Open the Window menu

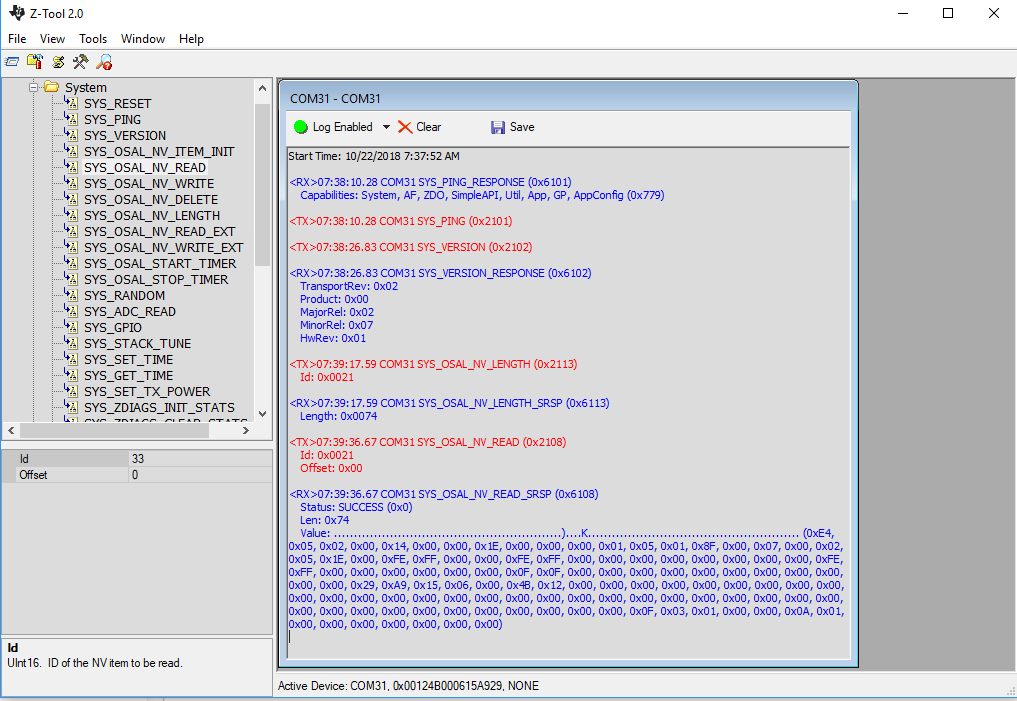click(142, 39)
